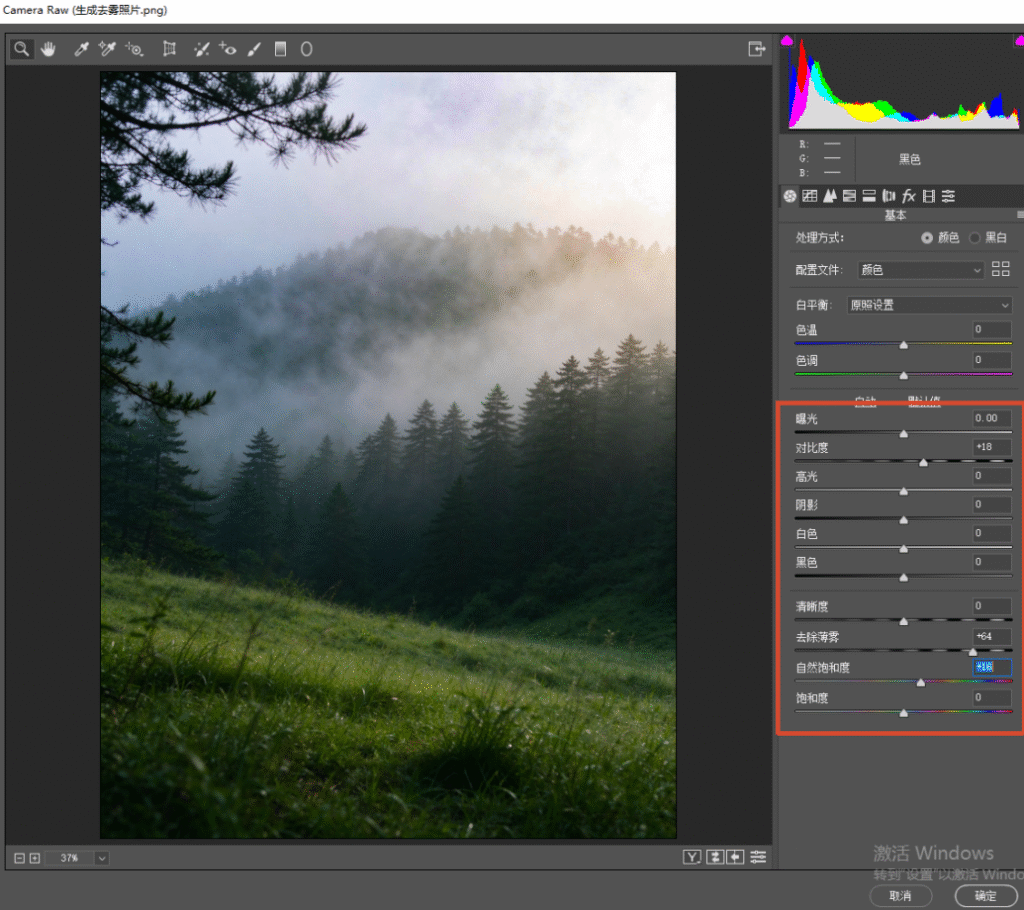Select the Spot Removal tool
Image resolution: width=1024 pixels, height=910 pixels.
pyautogui.click(x=202, y=49)
